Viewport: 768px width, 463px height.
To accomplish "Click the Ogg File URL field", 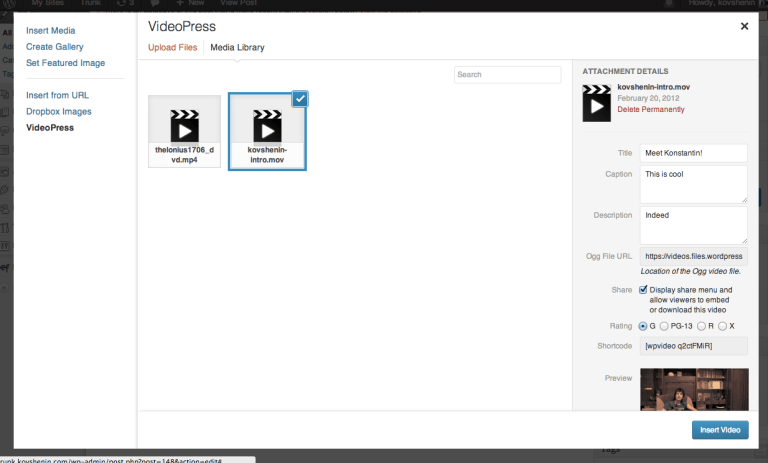I will [694, 256].
